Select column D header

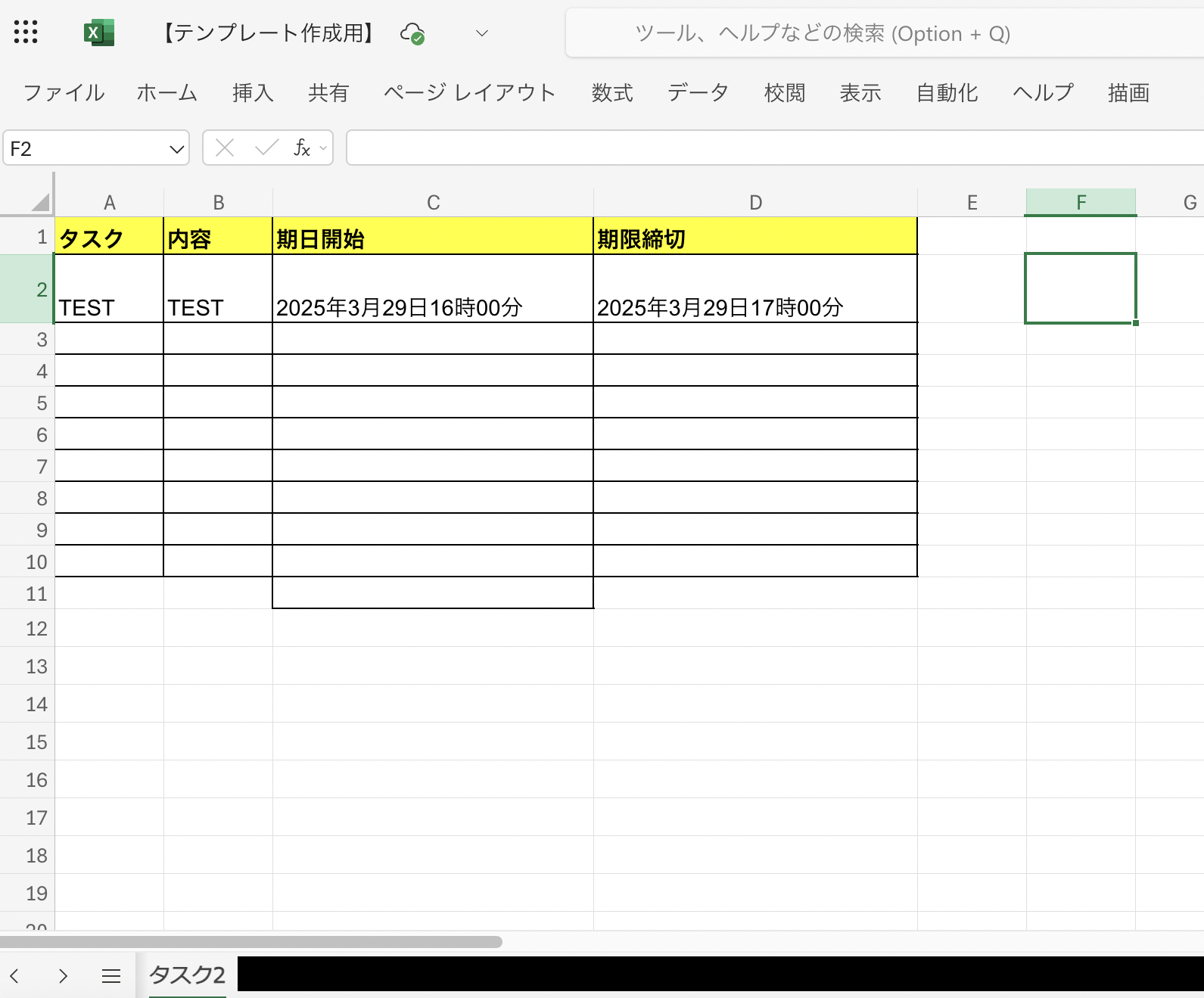pyautogui.click(x=755, y=202)
